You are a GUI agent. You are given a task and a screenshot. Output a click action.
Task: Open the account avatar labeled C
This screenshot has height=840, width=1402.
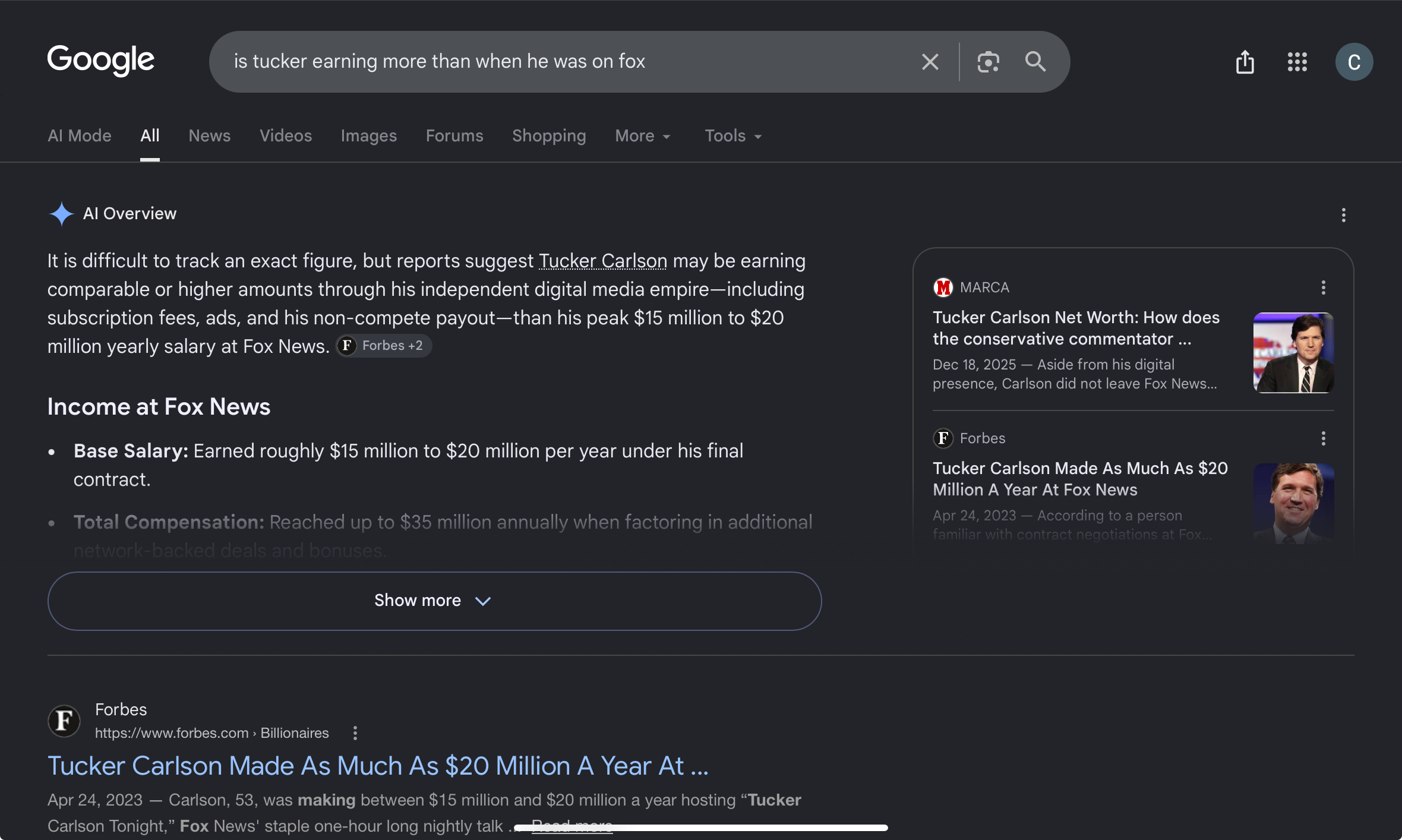(x=1354, y=62)
